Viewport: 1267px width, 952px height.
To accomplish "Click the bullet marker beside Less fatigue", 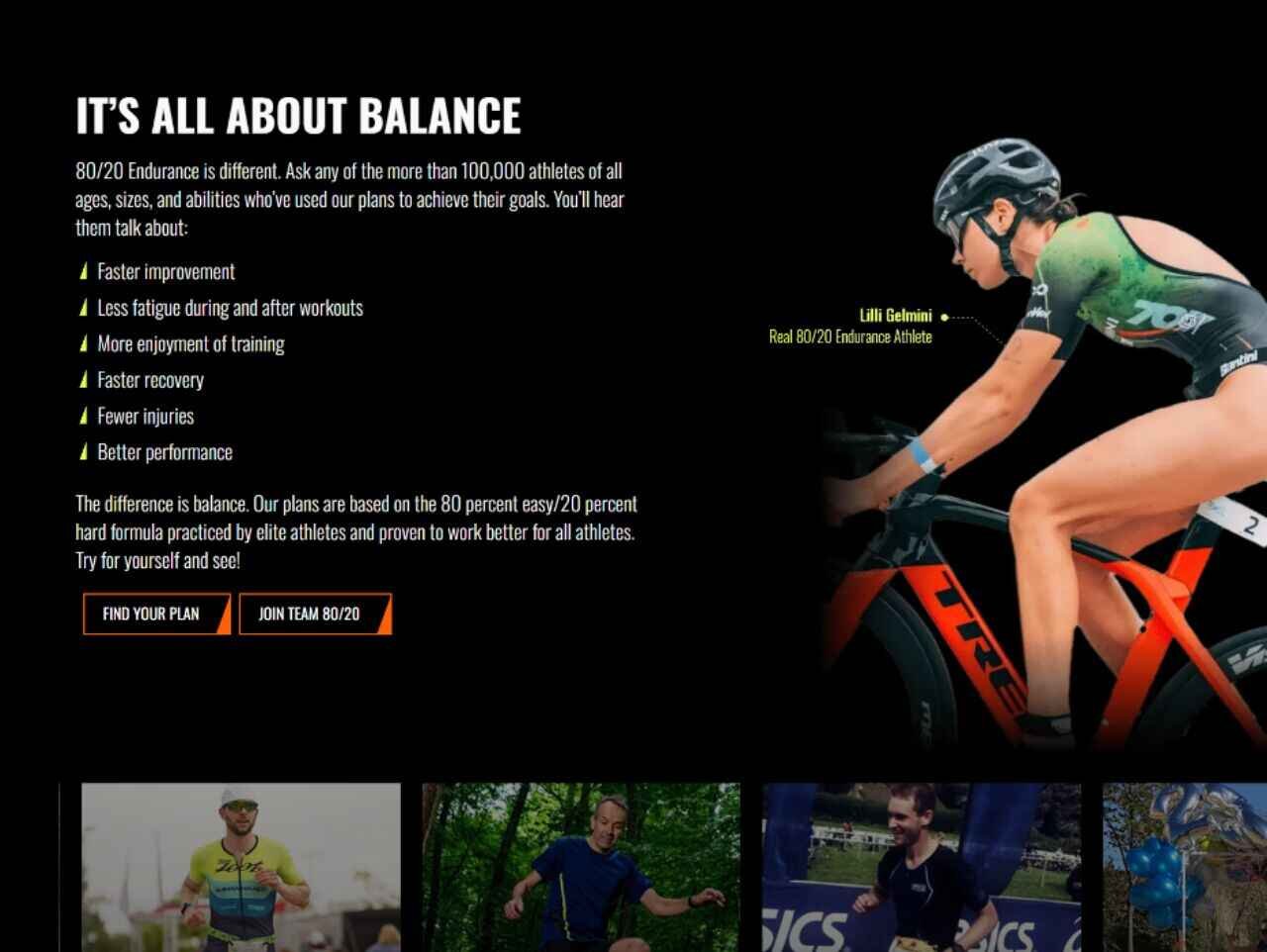I will (x=84, y=308).
